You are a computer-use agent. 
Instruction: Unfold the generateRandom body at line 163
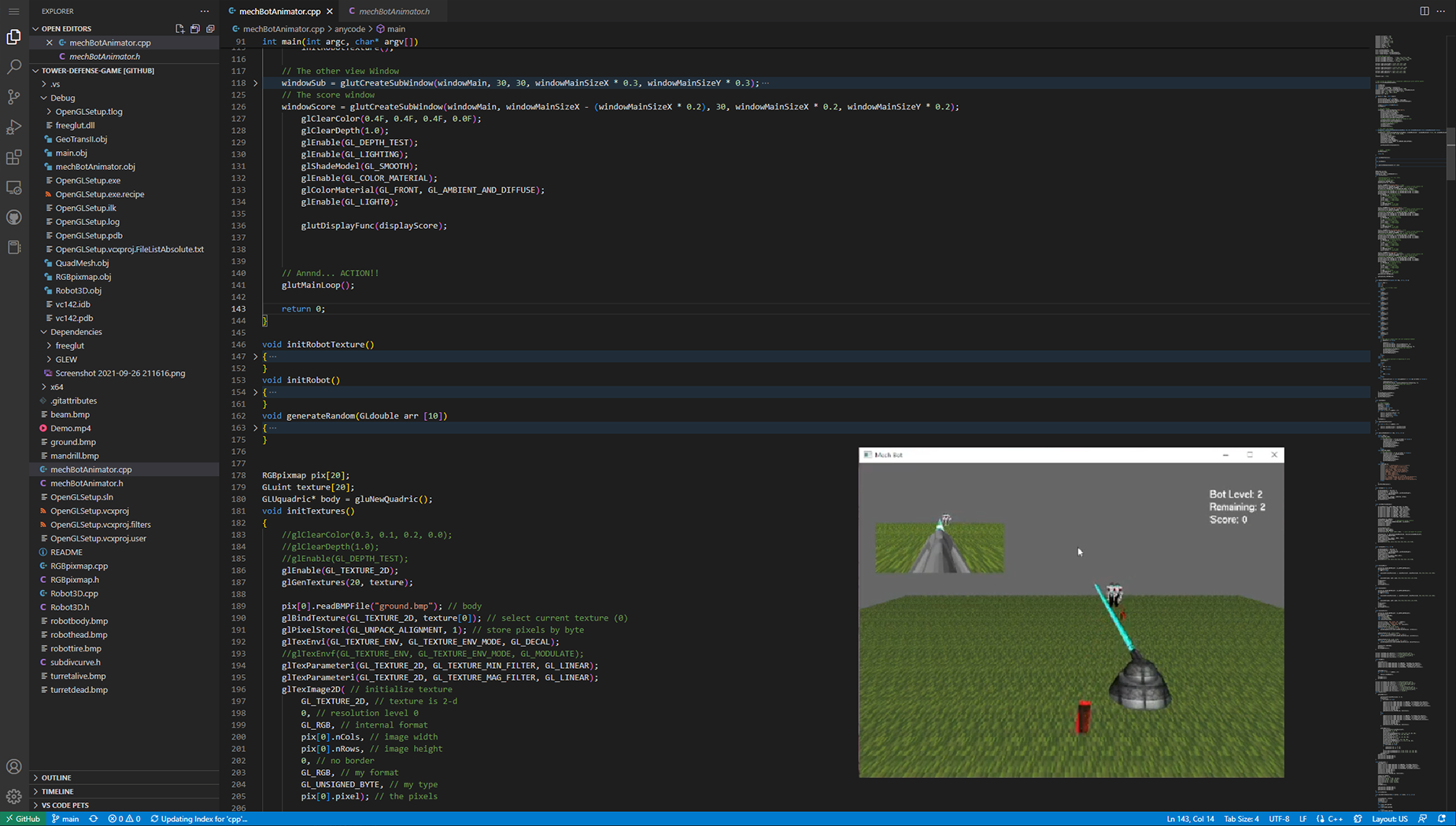pos(255,428)
